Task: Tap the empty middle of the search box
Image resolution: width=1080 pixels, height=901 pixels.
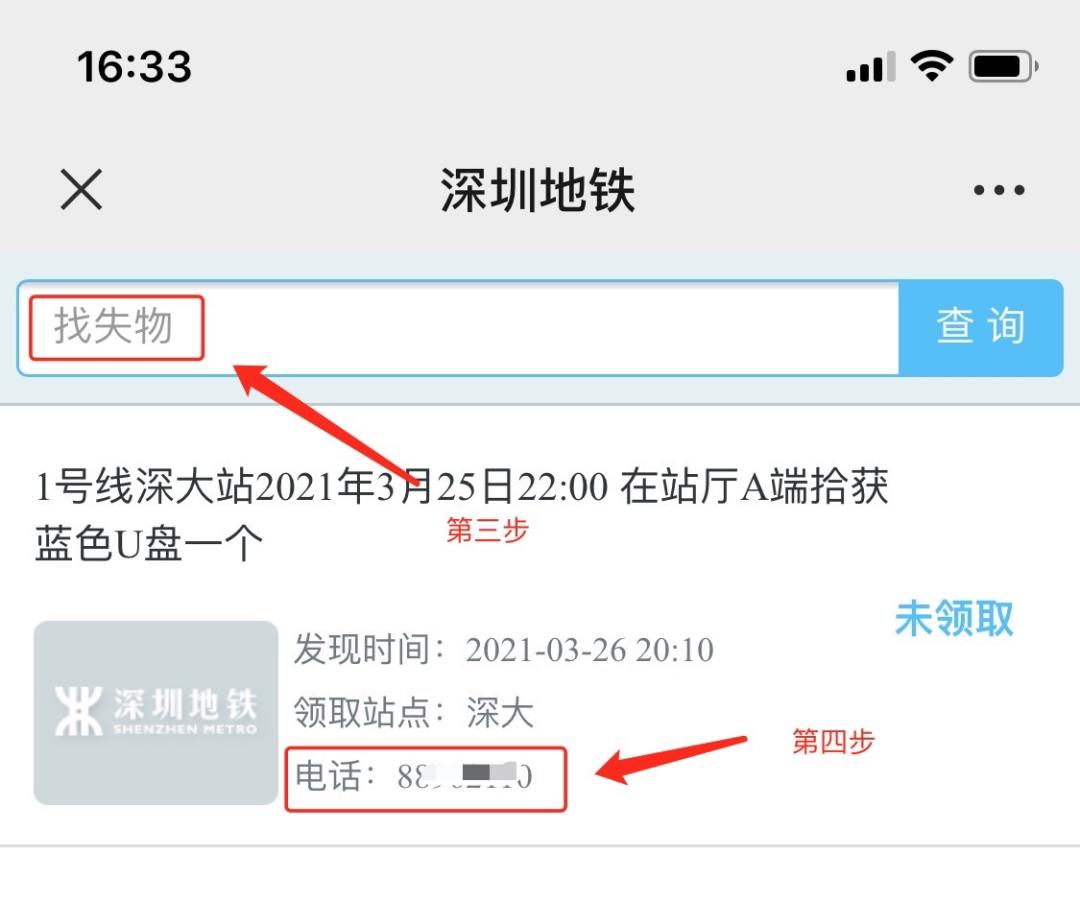Action: (x=551, y=328)
